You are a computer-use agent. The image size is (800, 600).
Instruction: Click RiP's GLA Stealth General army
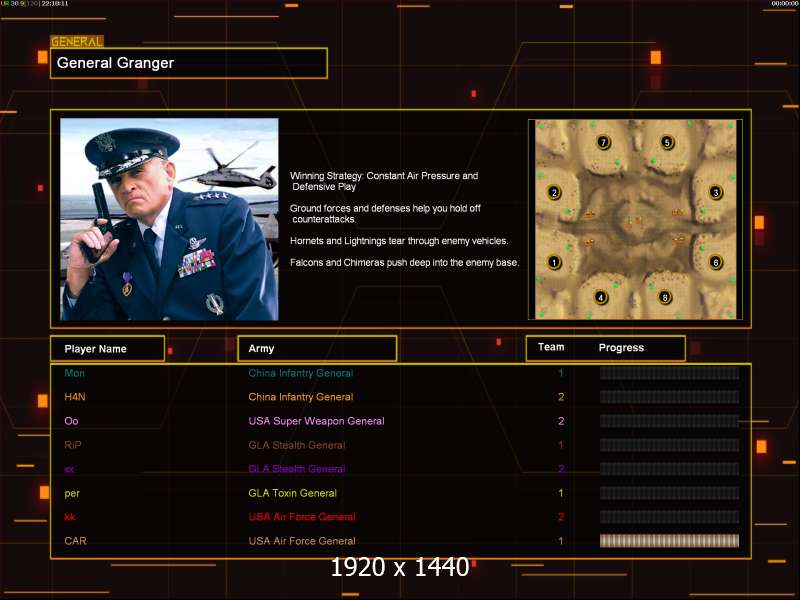[297, 445]
